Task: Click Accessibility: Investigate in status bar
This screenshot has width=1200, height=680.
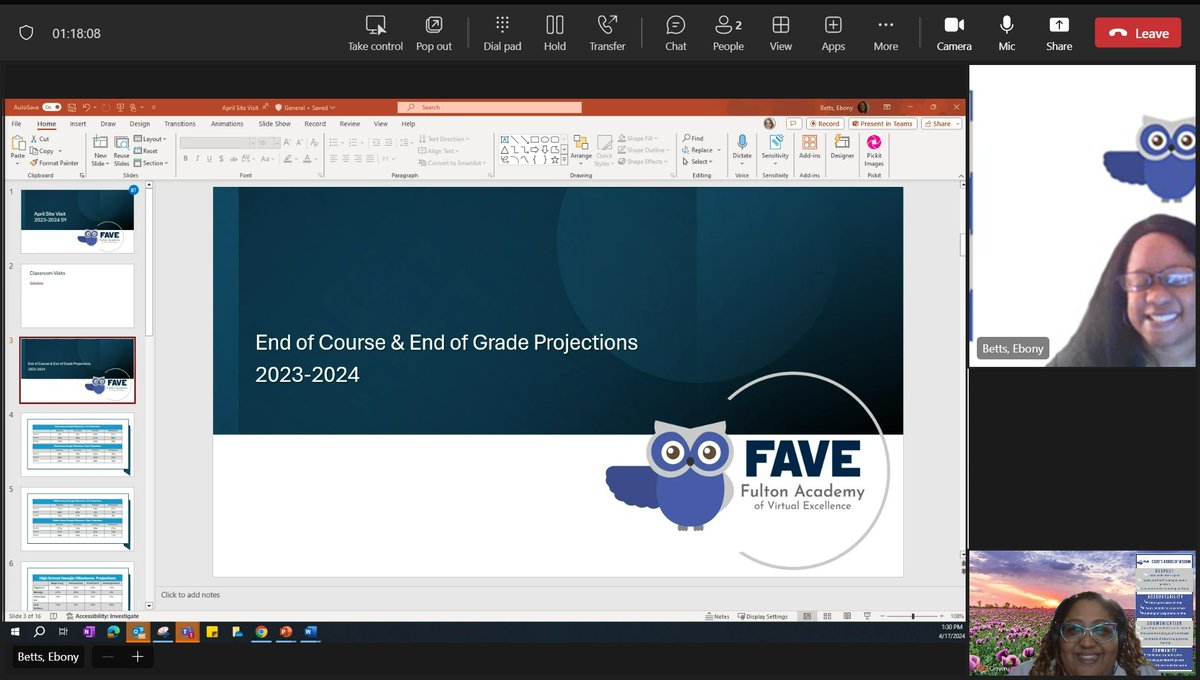Action: coord(102,616)
